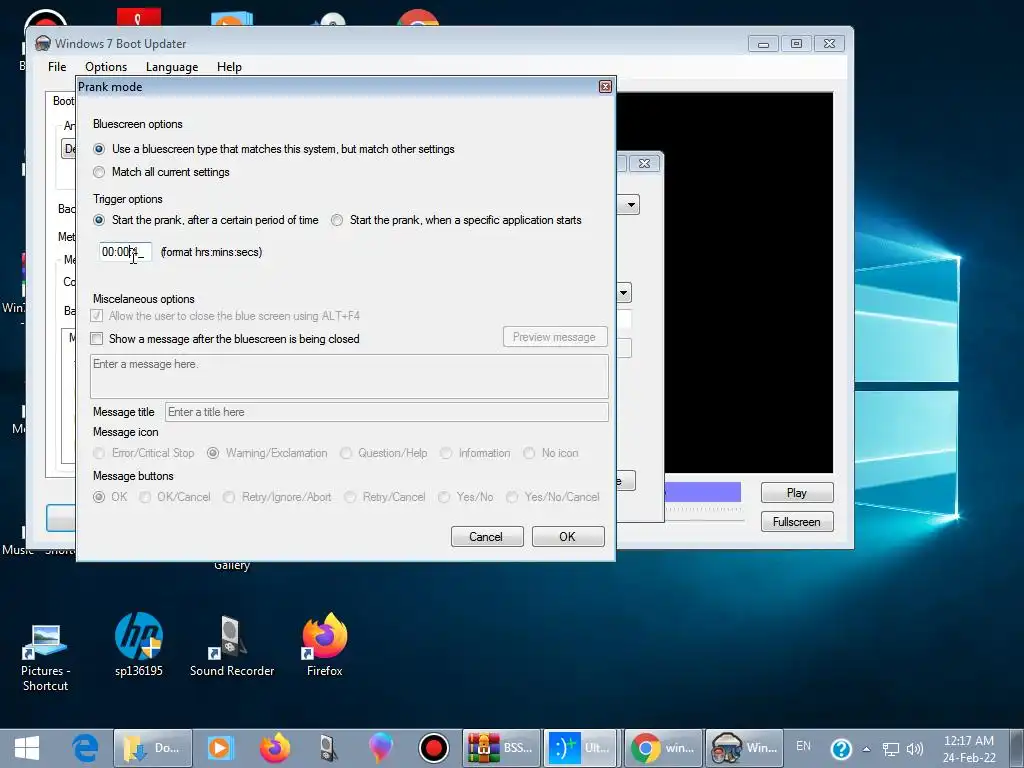Switch to Windows 7 Boot Updater taskbar item
The height and width of the screenshot is (768, 1024).
[744, 748]
